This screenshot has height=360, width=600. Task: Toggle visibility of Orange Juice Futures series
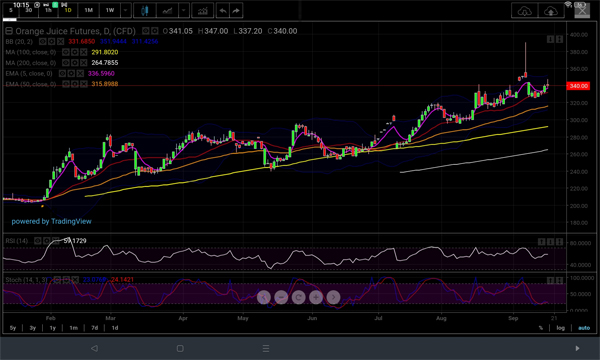pos(145,31)
